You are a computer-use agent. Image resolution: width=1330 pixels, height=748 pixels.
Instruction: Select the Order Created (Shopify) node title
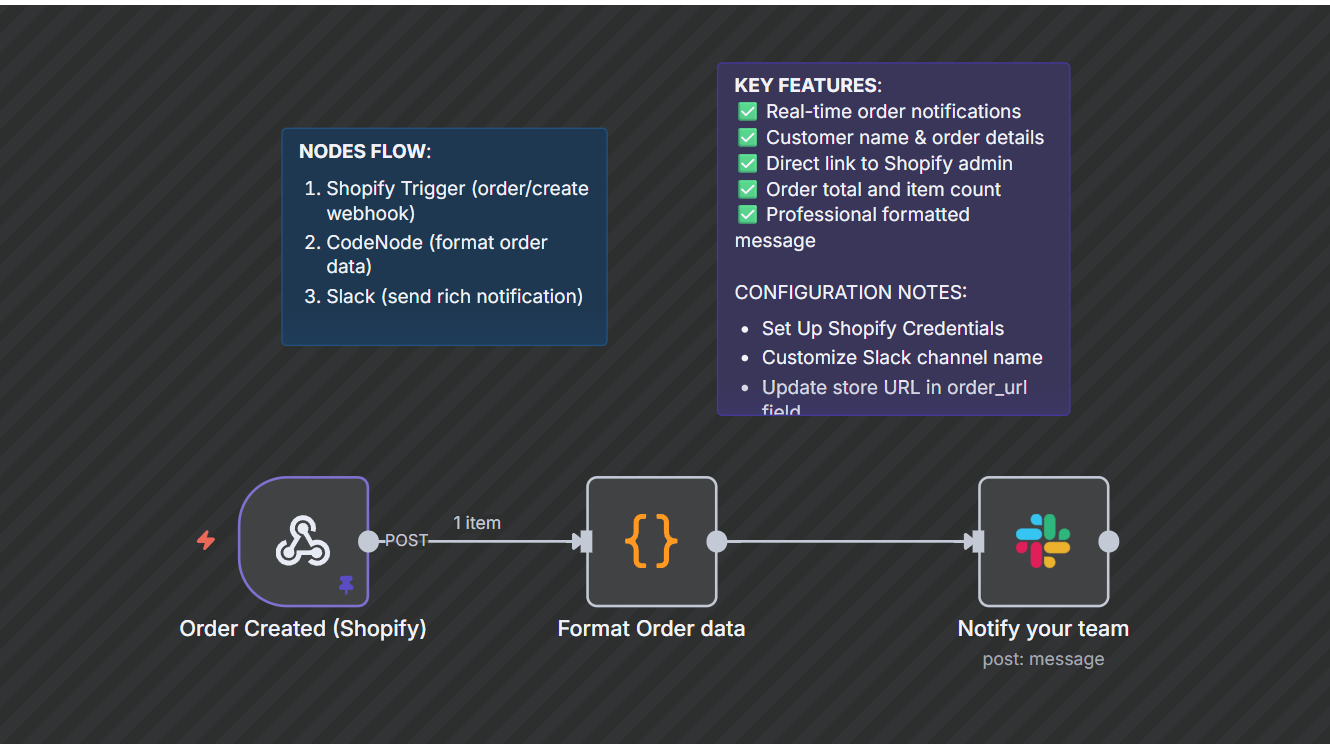click(302, 628)
